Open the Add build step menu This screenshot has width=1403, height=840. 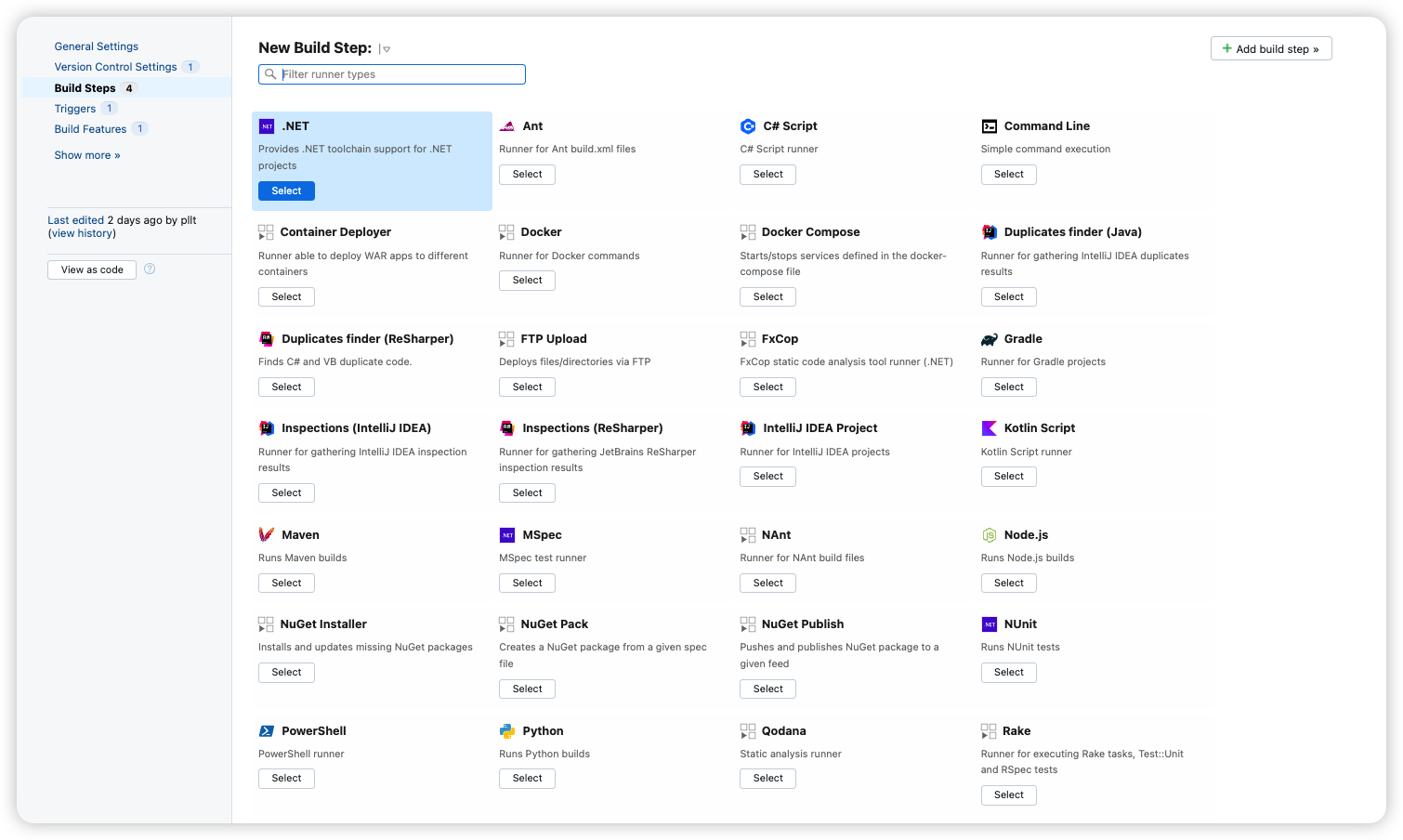pyautogui.click(x=1271, y=48)
